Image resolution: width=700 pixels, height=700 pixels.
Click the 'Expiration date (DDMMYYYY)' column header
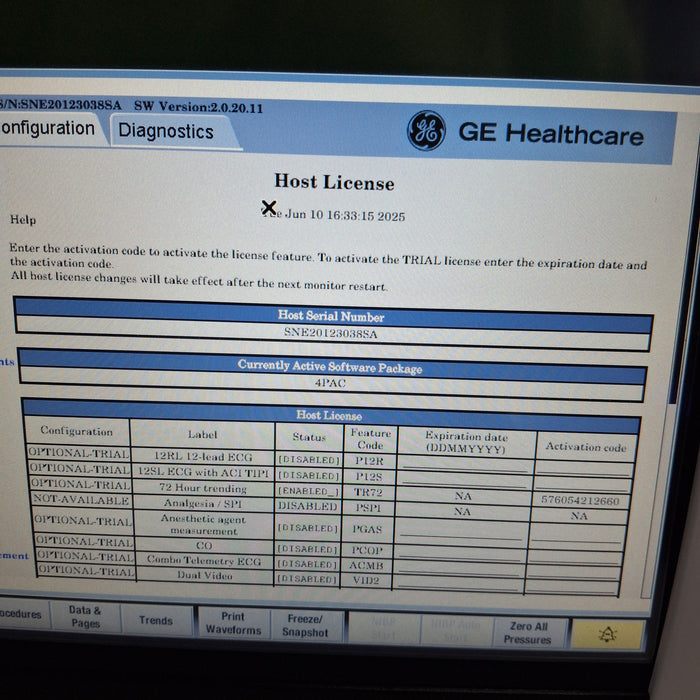pos(466,442)
